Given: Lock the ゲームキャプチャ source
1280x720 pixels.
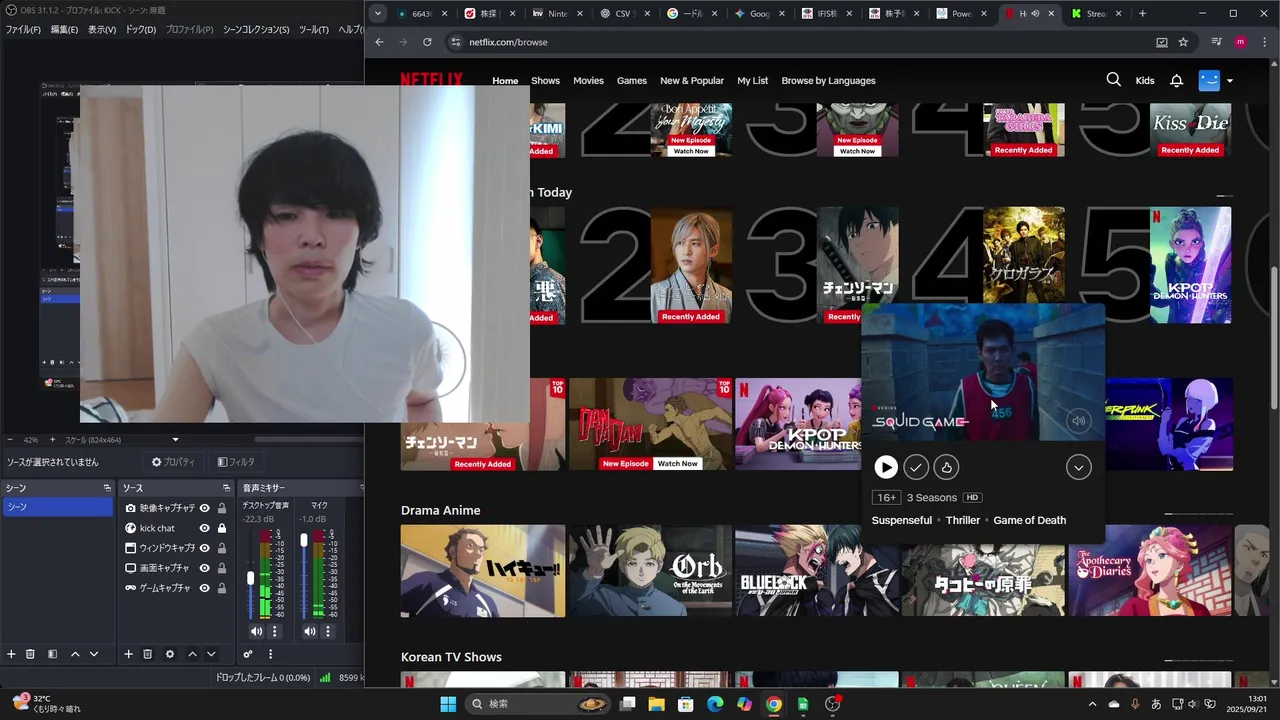Looking at the screenshot, I should (221, 588).
